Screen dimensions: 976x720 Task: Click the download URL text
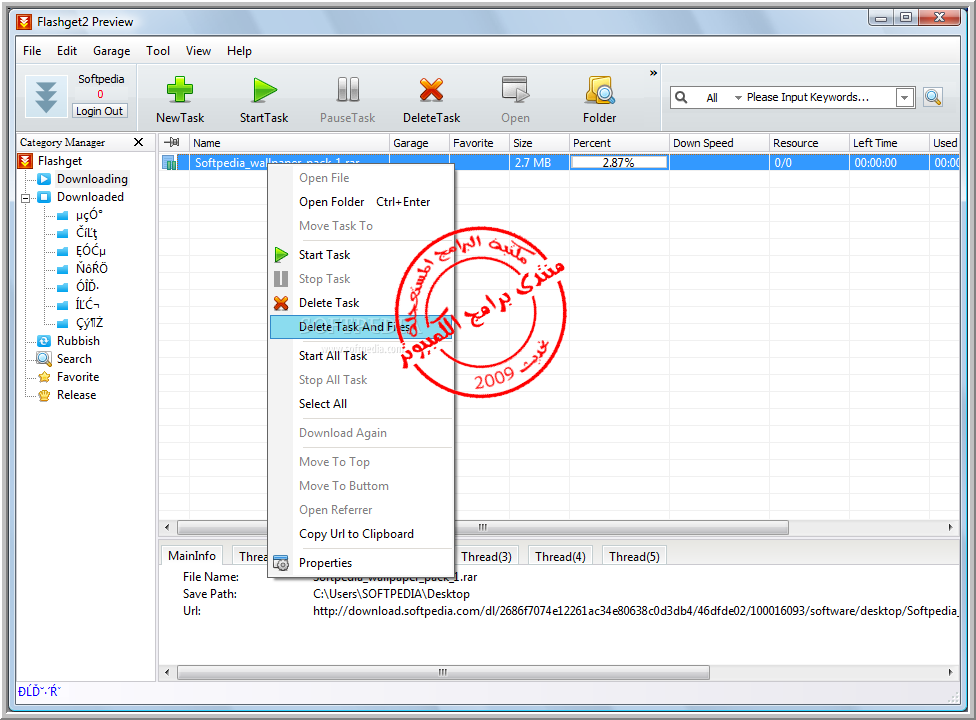[635, 611]
